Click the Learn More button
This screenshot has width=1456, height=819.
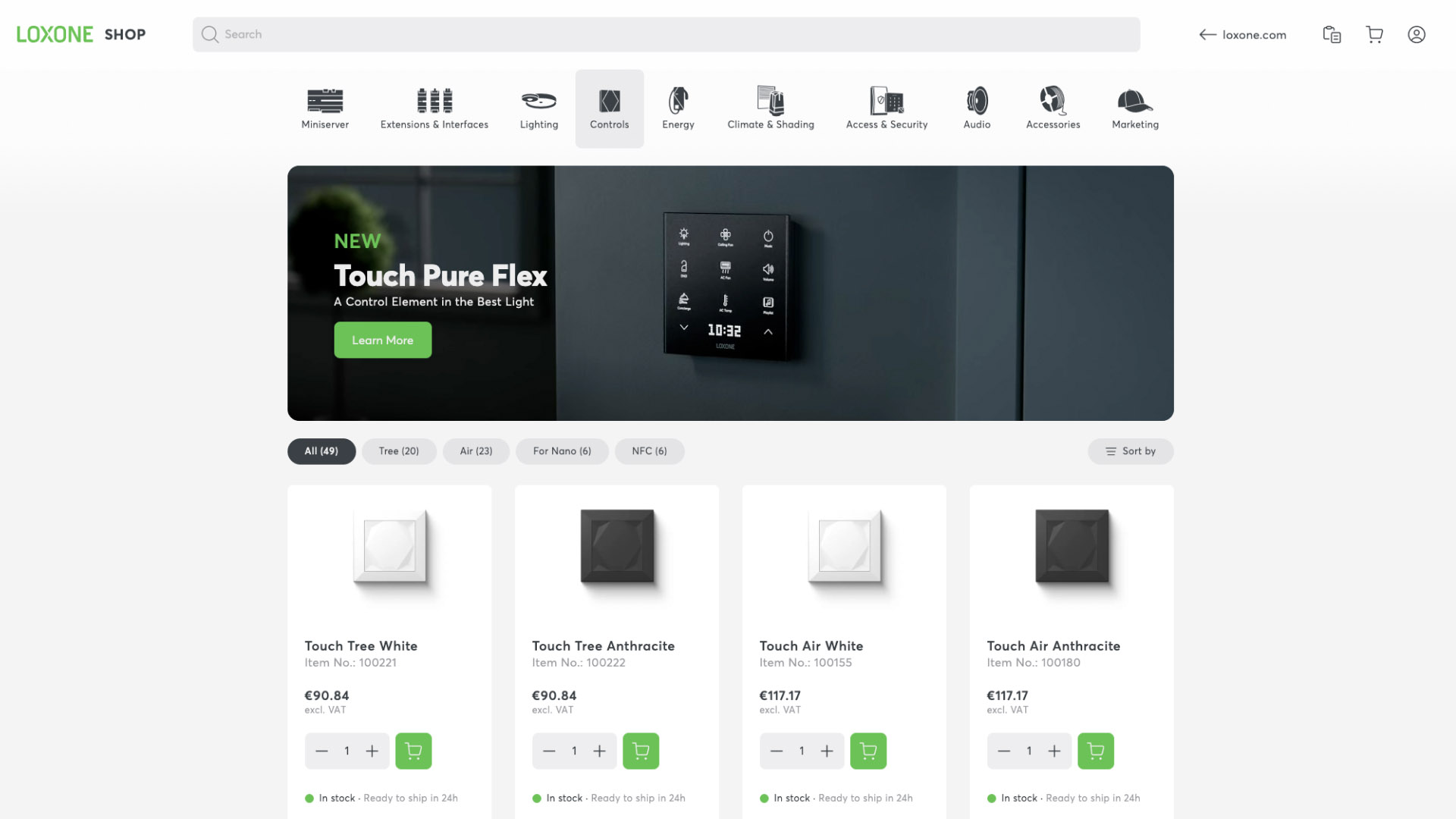point(382,340)
